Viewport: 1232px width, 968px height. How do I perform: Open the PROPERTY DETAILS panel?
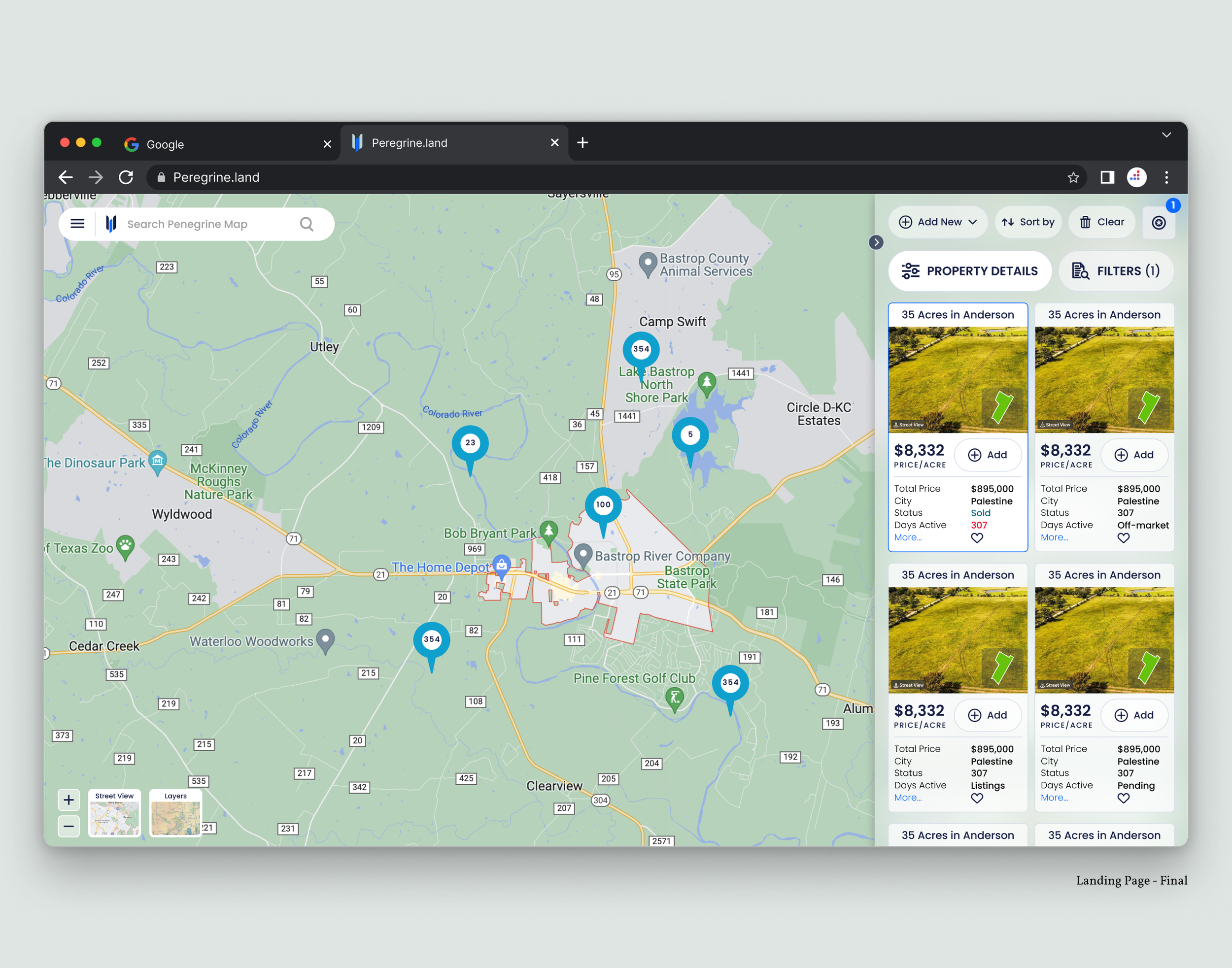click(x=969, y=271)
